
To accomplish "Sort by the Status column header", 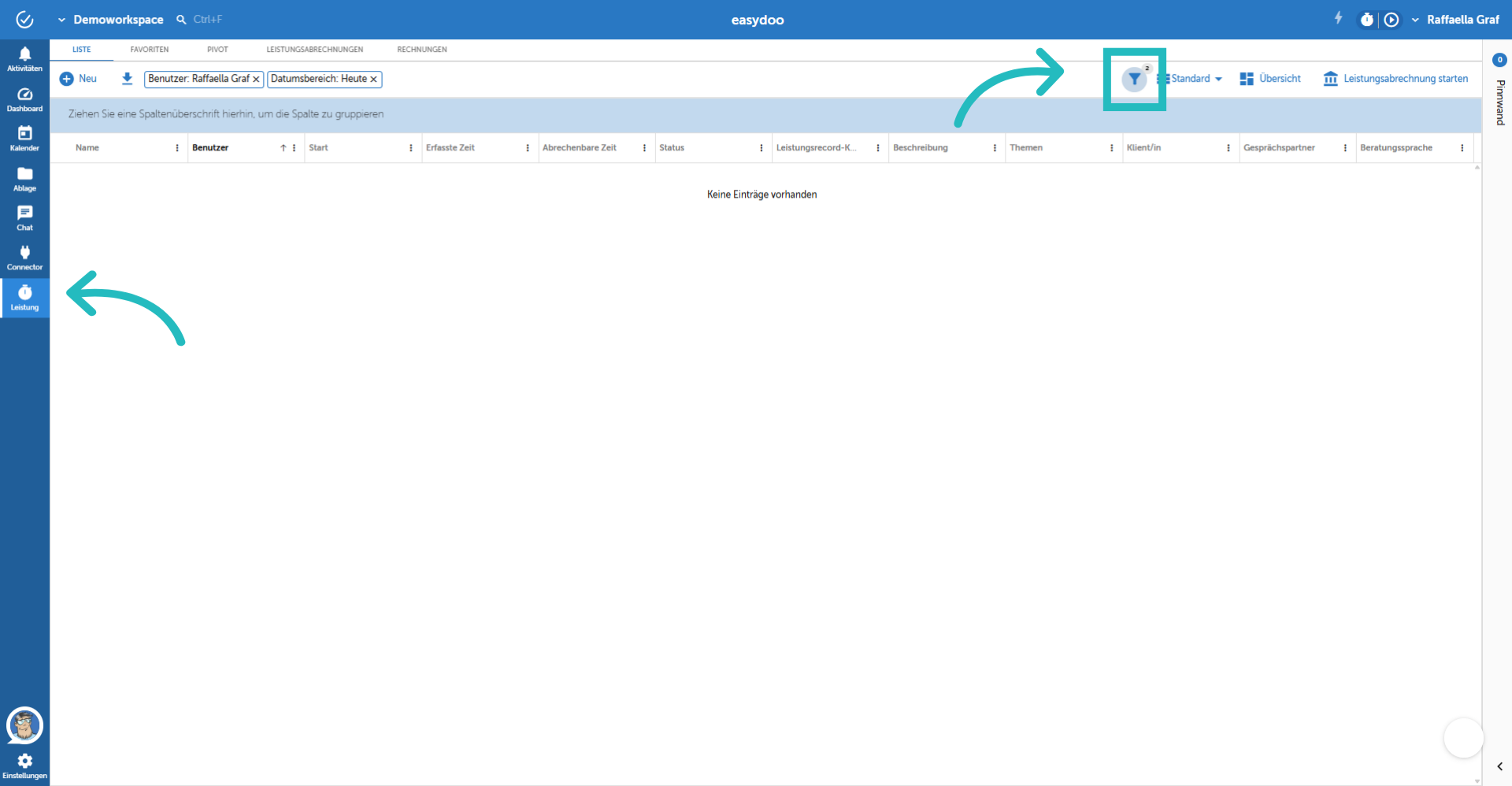I will click(672, 148).
